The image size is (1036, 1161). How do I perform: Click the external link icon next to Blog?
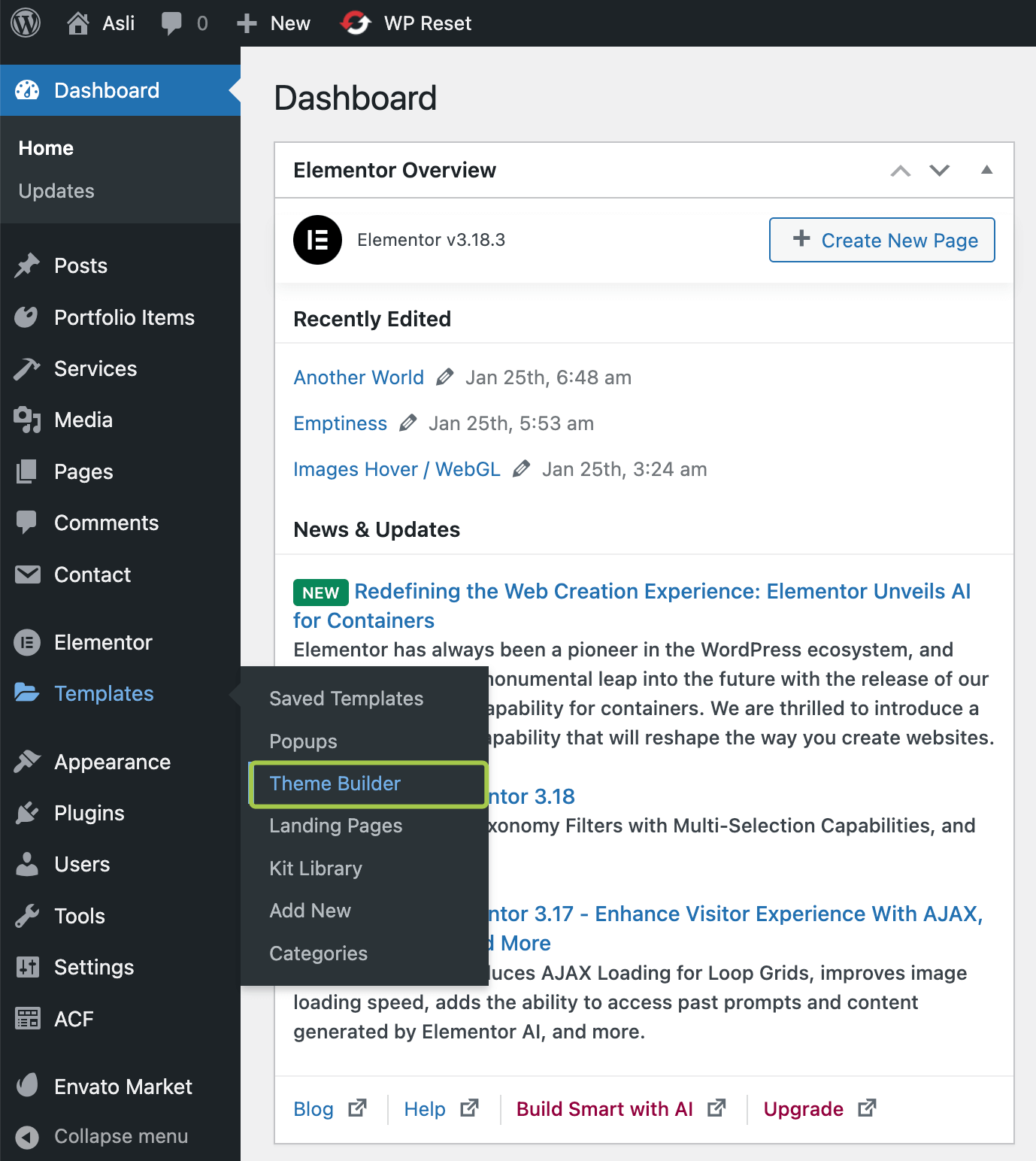pos(358,1108)
